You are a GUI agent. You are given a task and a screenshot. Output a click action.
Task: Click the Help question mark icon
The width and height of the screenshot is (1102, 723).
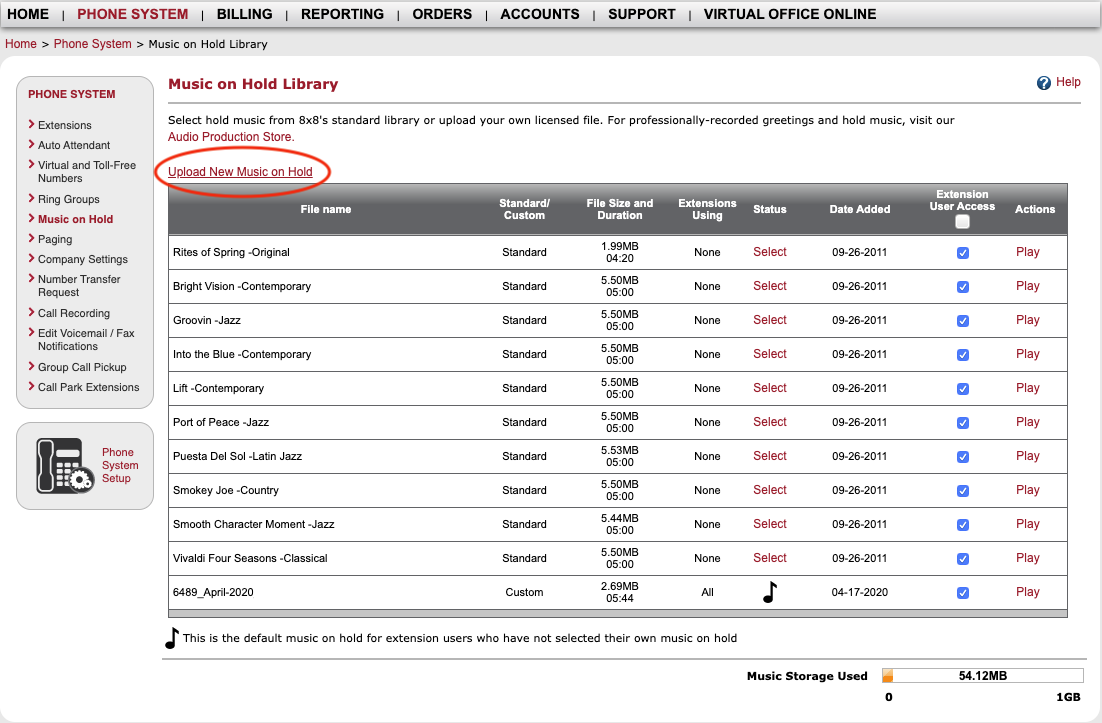click(1044, 83)
